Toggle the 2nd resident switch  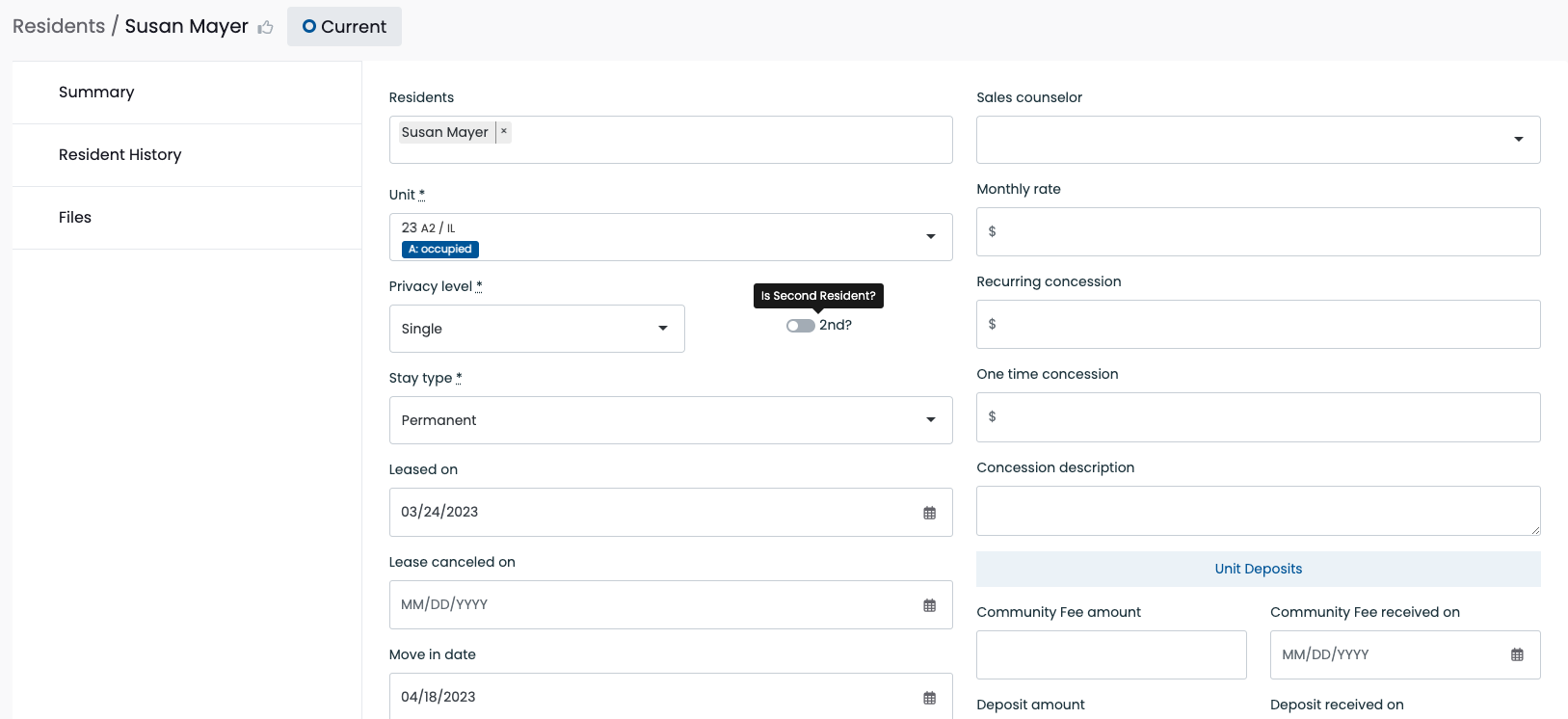pyautogui.click(x=800, y=326)
